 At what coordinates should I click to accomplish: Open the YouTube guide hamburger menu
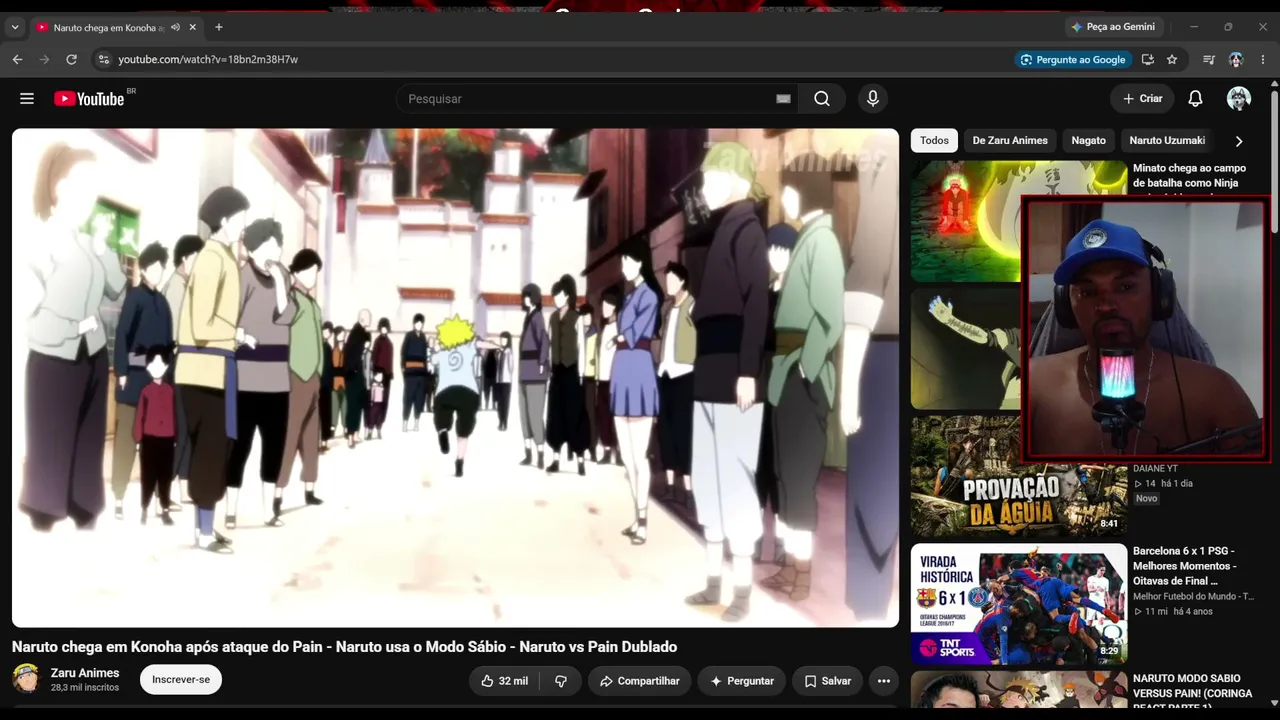point(27,99)
